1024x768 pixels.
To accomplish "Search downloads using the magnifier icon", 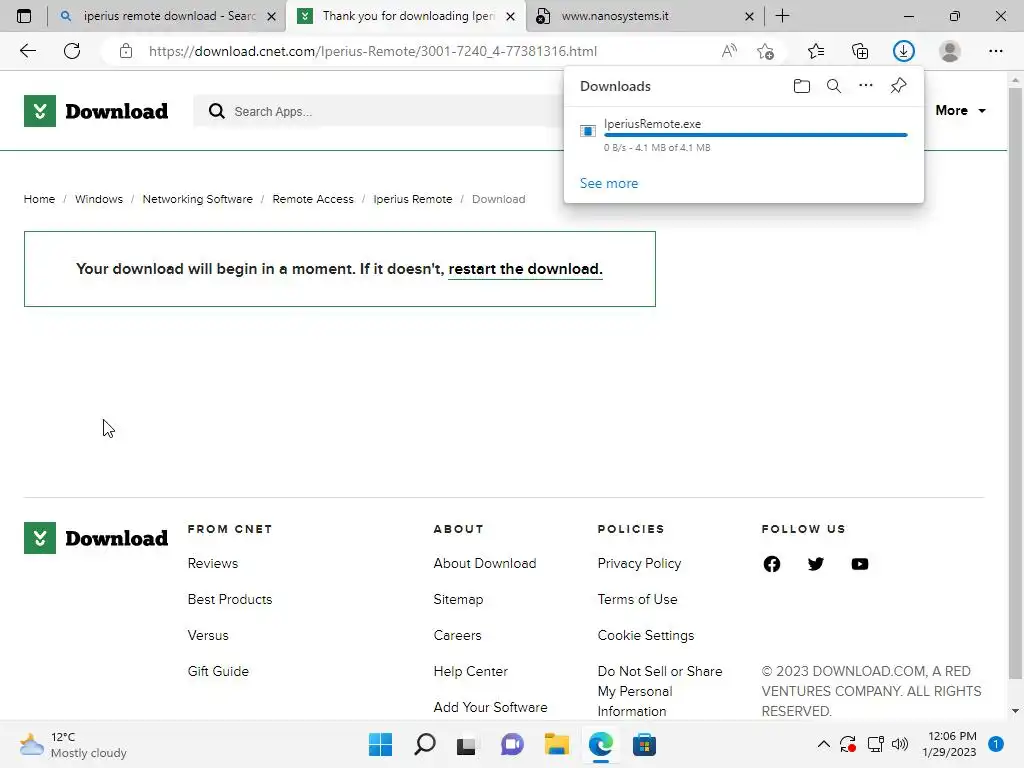I will click(834, 86).
